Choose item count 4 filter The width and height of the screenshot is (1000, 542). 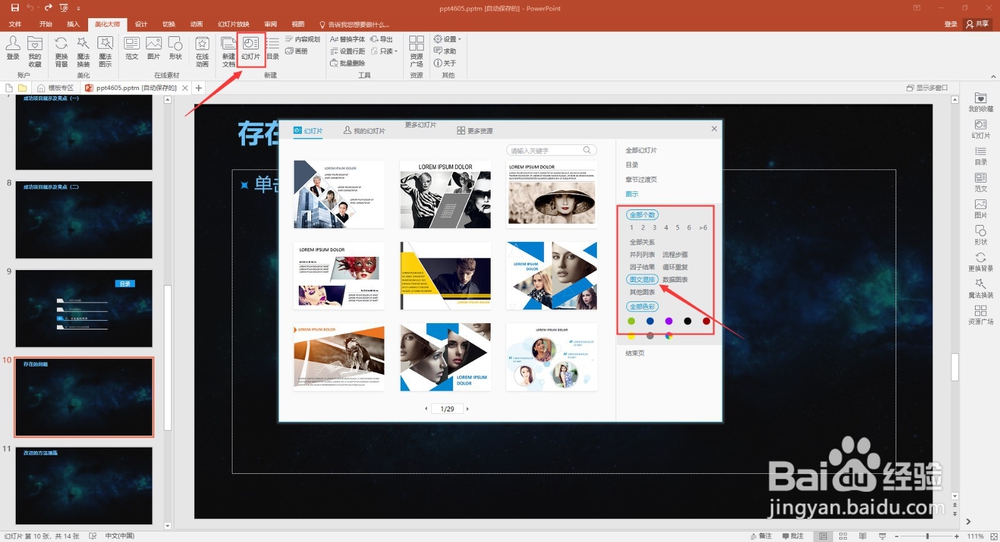[666, 228]
